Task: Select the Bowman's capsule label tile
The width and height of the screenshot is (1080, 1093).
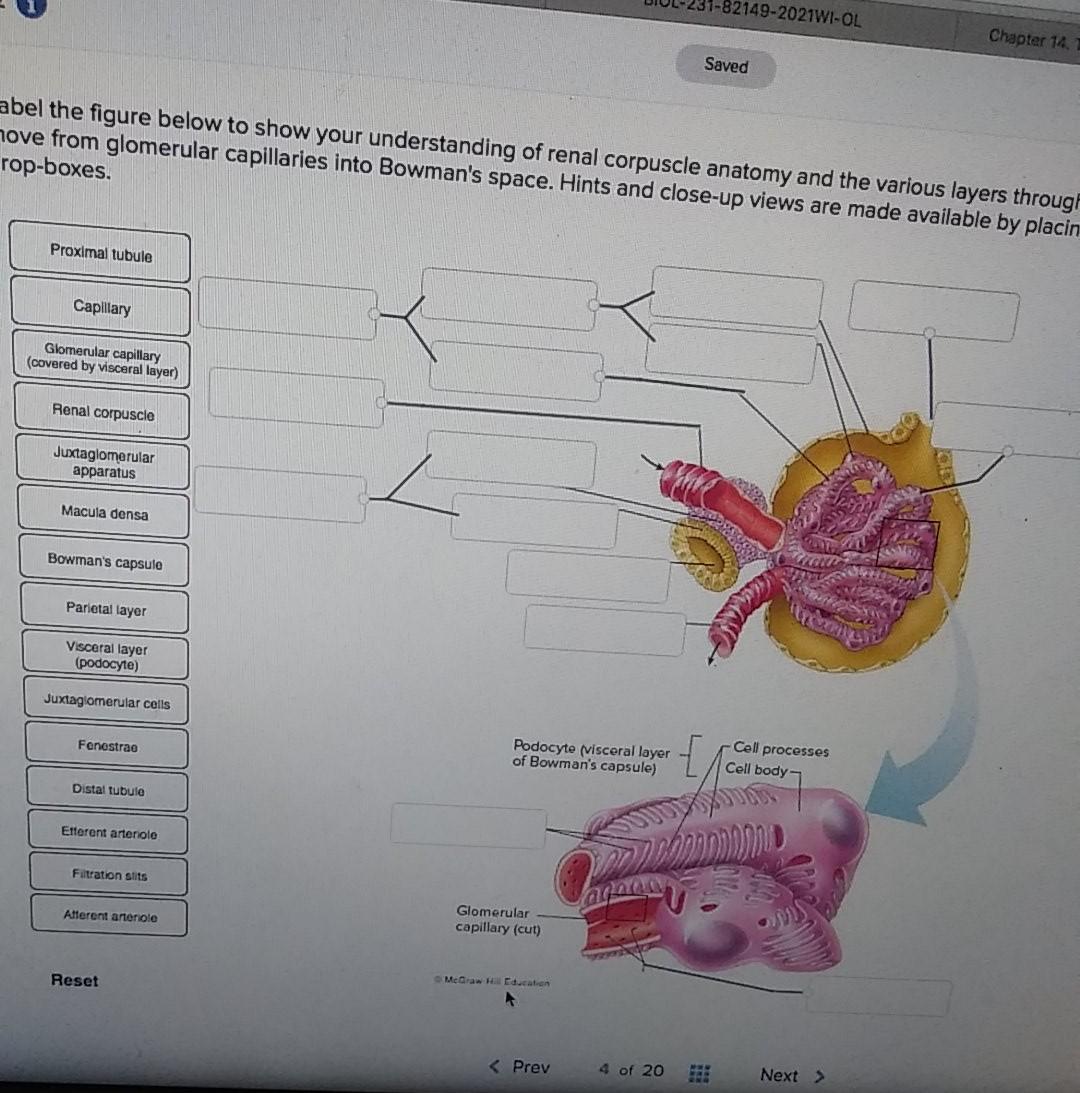Action: pos(105,560)
